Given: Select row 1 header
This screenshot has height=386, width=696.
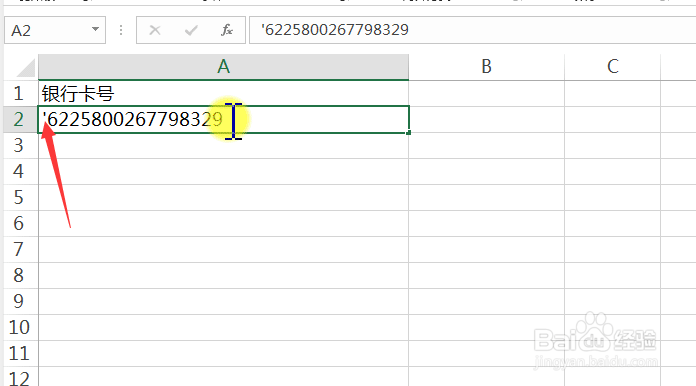Looking at the screenshot, I should coord(20,94).
